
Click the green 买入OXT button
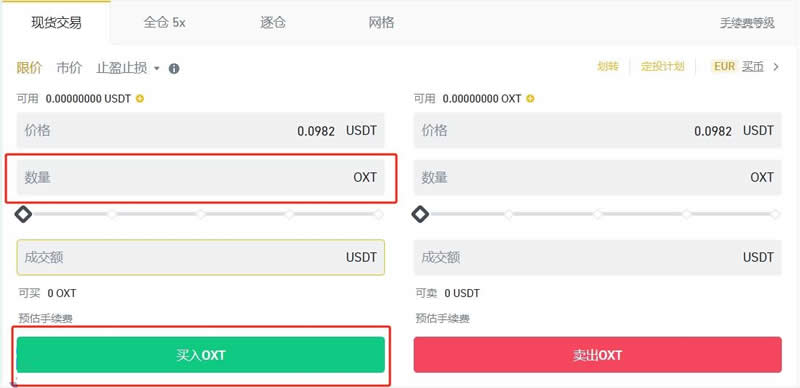tap(201, 355)
